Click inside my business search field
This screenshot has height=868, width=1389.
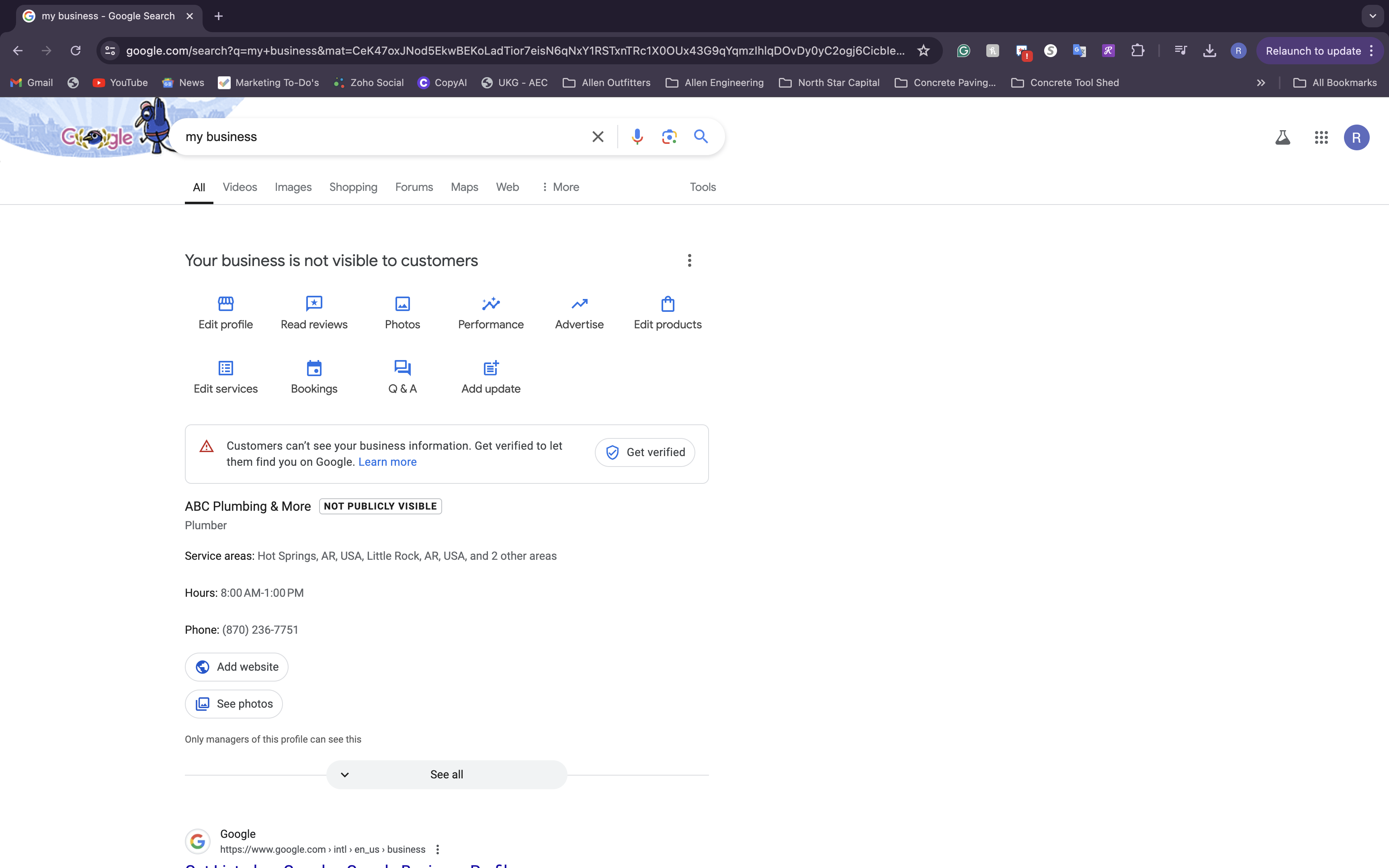(379, 137)
